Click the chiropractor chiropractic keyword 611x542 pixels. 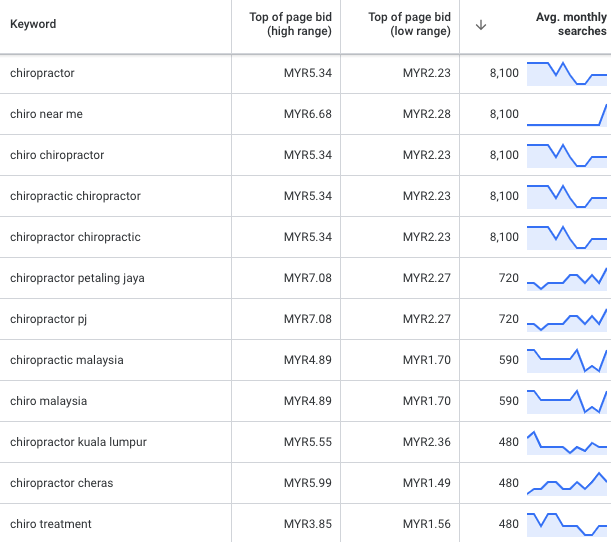(x=75, y=237)
